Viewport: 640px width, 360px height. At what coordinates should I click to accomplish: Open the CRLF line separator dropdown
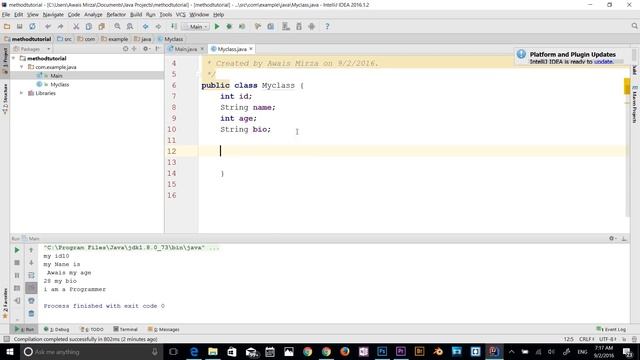tap(587, 339)
